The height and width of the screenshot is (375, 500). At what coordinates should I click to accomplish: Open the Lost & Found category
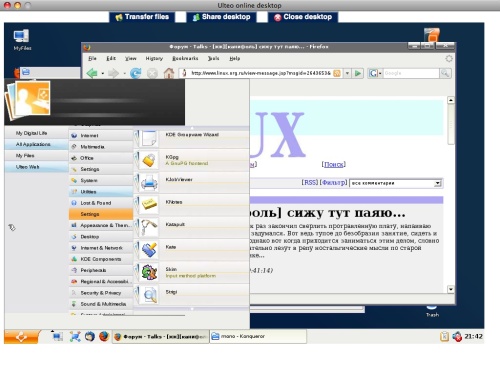101,203
